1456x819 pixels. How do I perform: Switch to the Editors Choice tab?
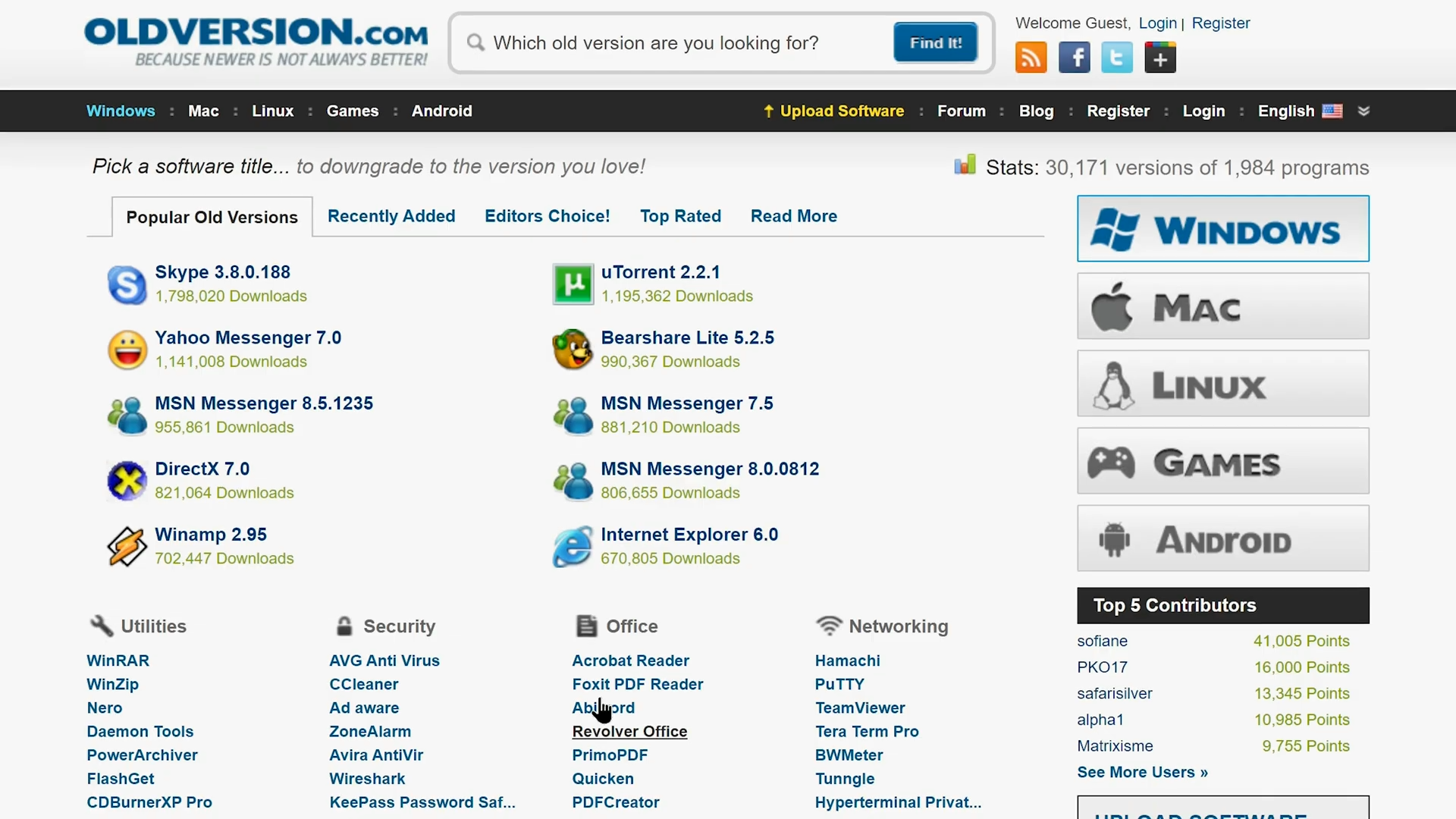(x=547, y=216)
